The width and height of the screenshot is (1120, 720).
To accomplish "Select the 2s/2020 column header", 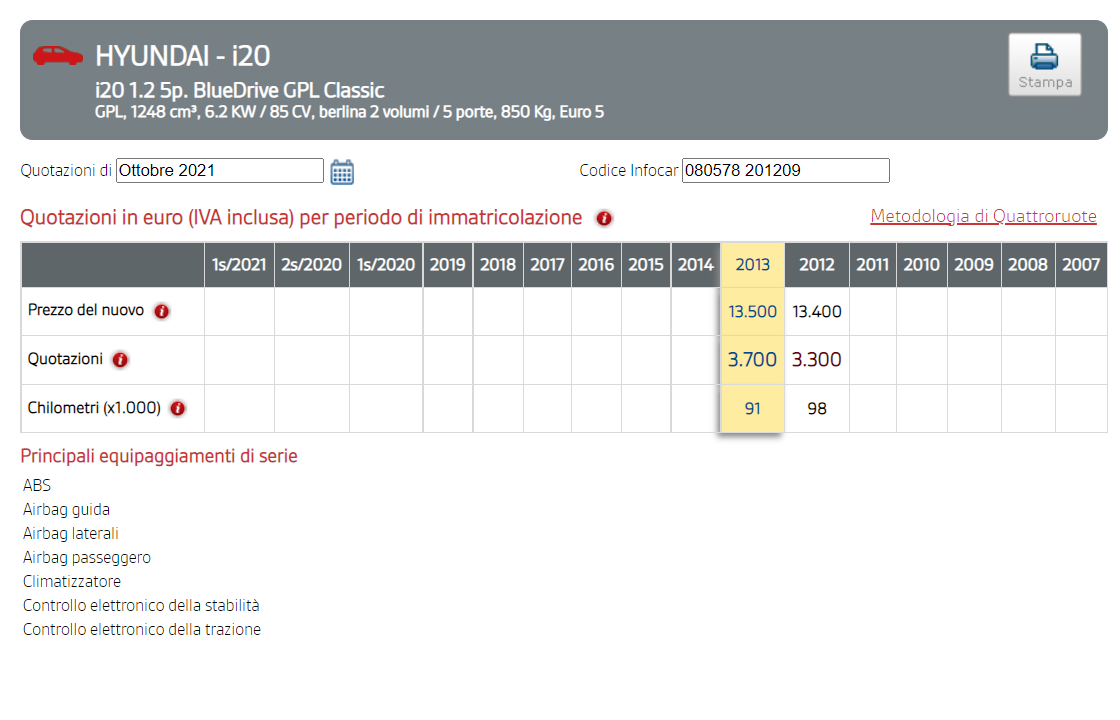I will (x=311, y=265).
